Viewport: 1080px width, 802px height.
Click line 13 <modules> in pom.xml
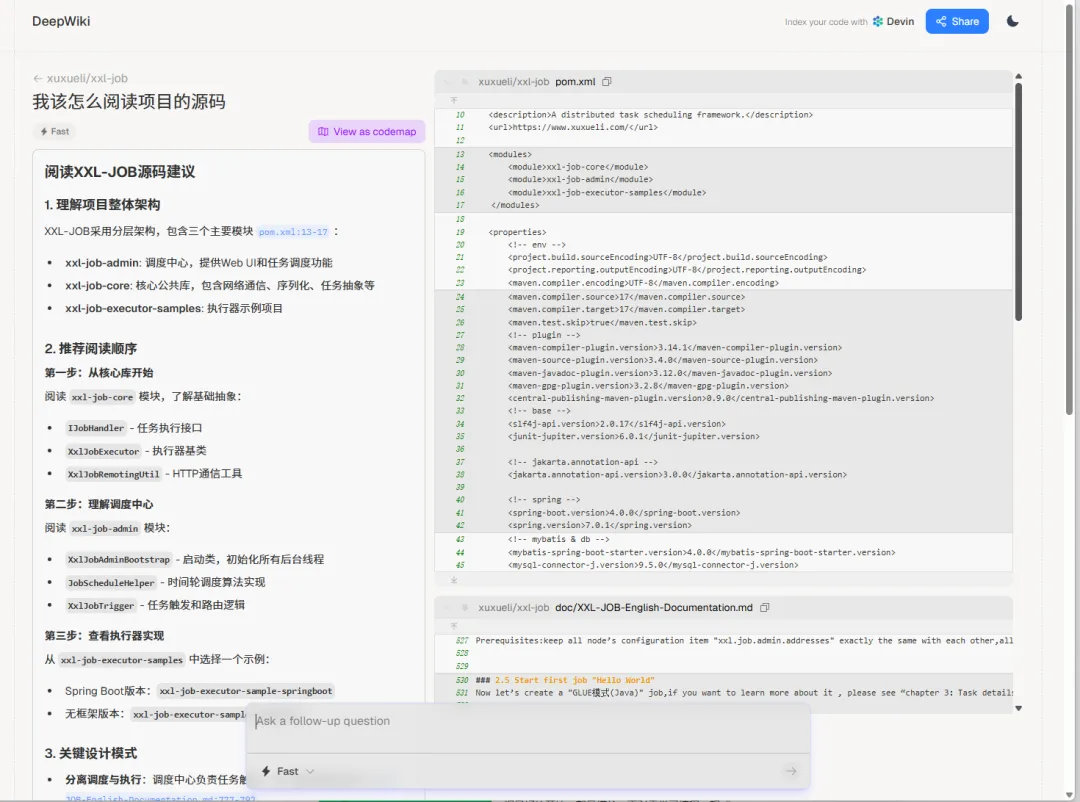(510, 154)
